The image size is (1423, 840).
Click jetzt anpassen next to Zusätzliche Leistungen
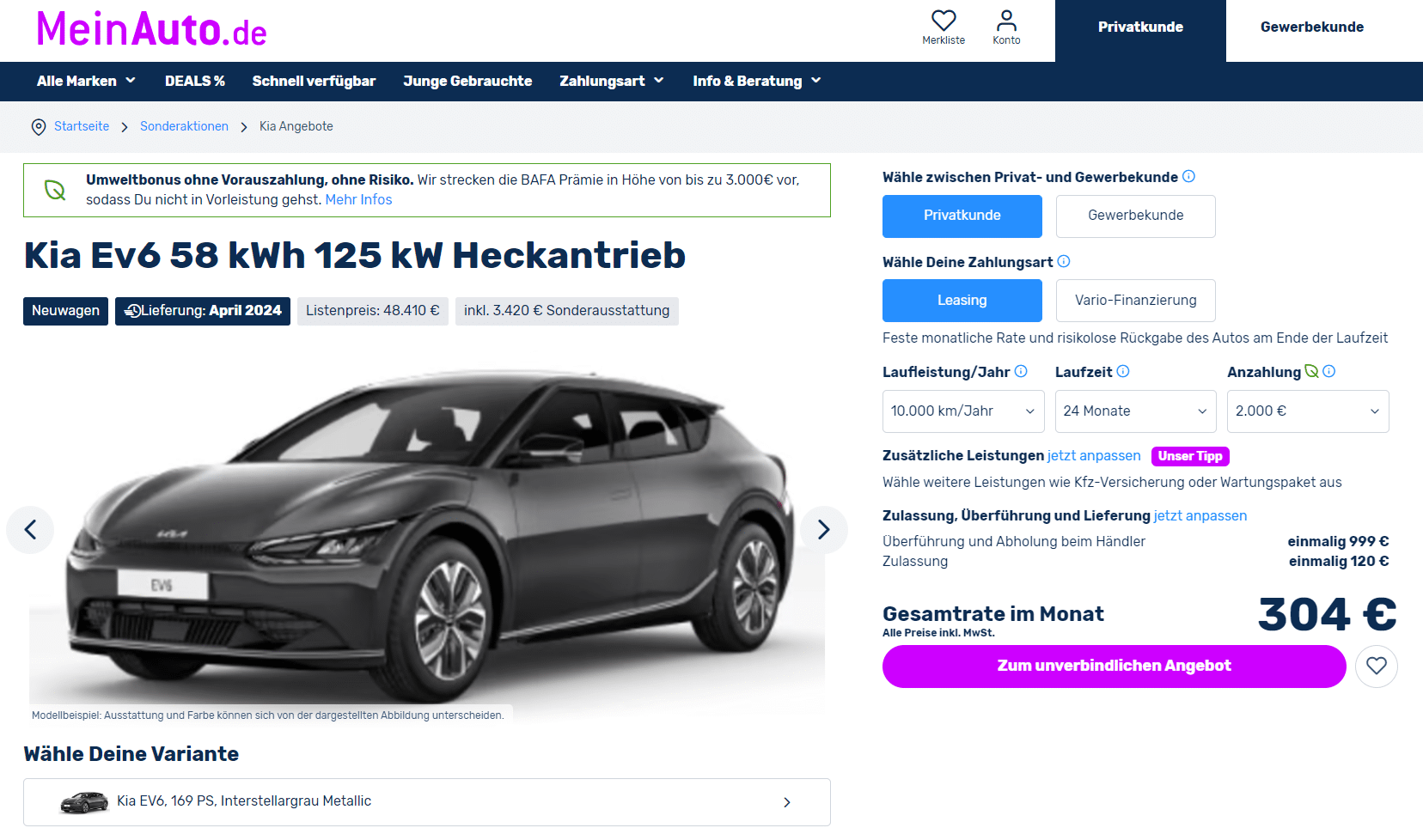tap(1094, 456)
